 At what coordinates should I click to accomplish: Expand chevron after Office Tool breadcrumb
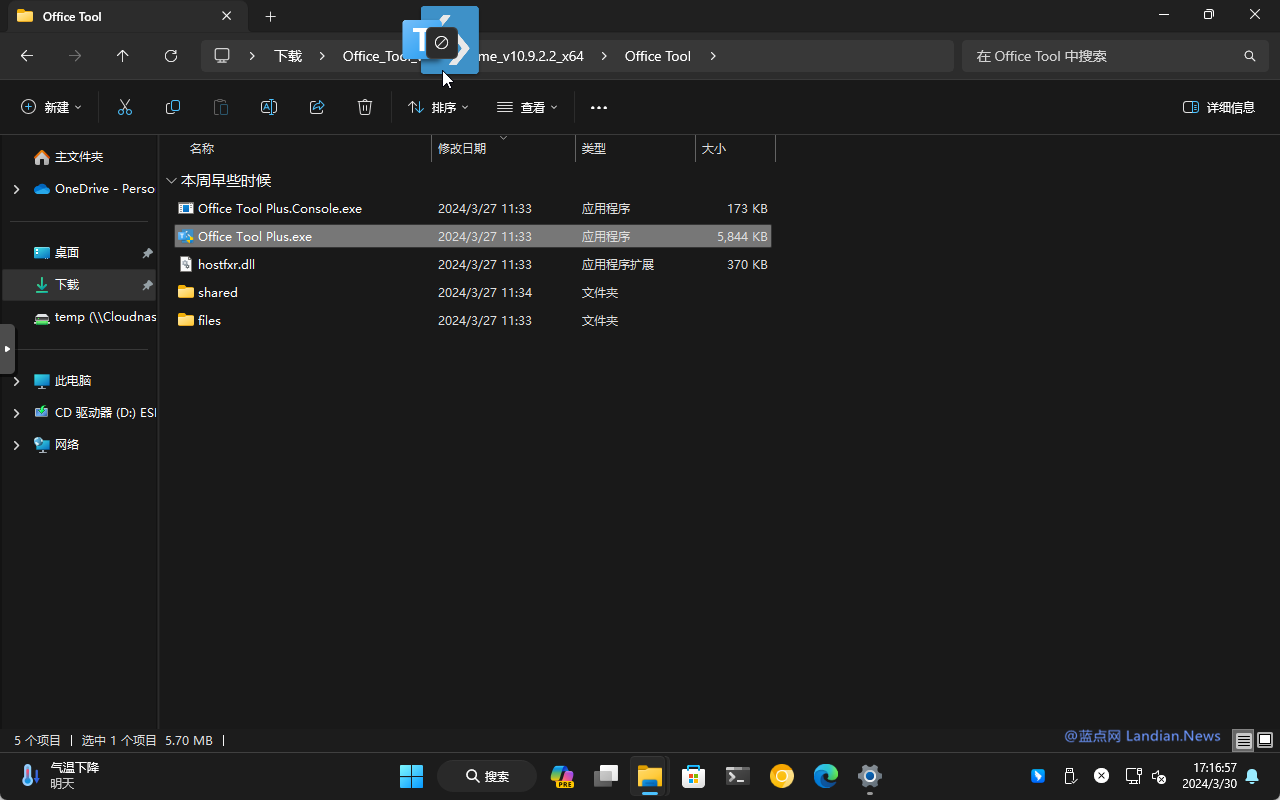713,56
